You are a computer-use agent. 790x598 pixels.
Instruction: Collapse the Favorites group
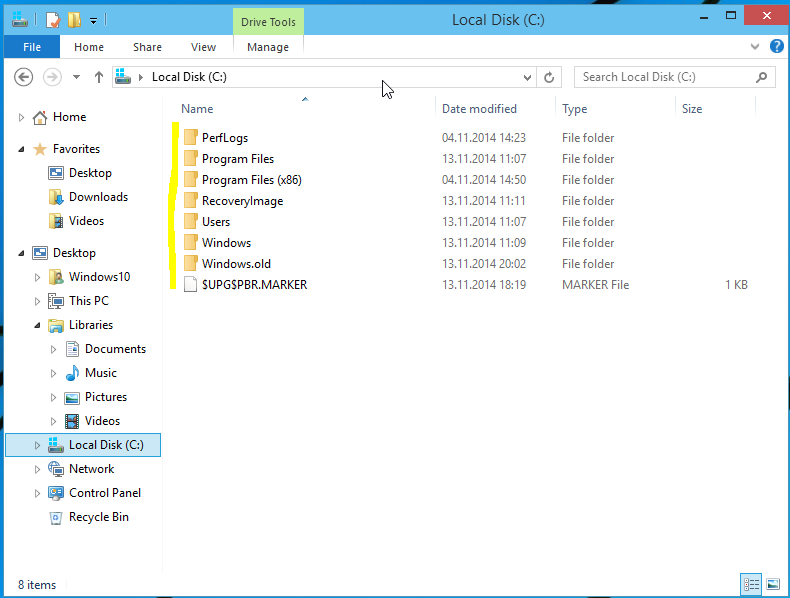coord(21,149)
